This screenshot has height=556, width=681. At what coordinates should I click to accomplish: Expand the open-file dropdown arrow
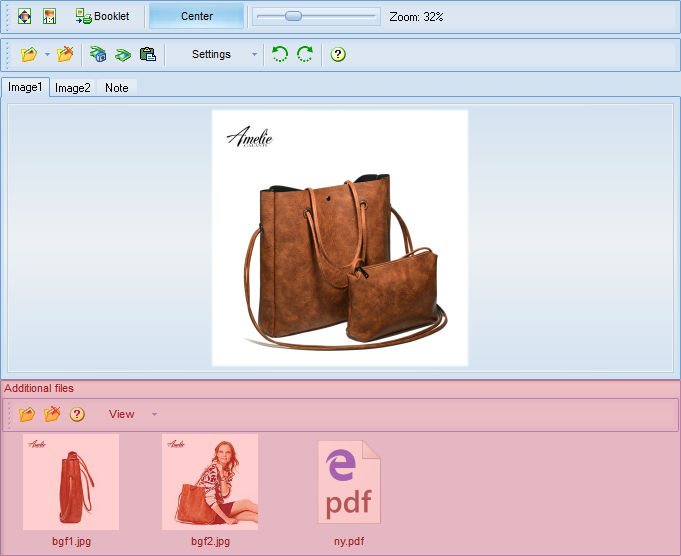47,54
